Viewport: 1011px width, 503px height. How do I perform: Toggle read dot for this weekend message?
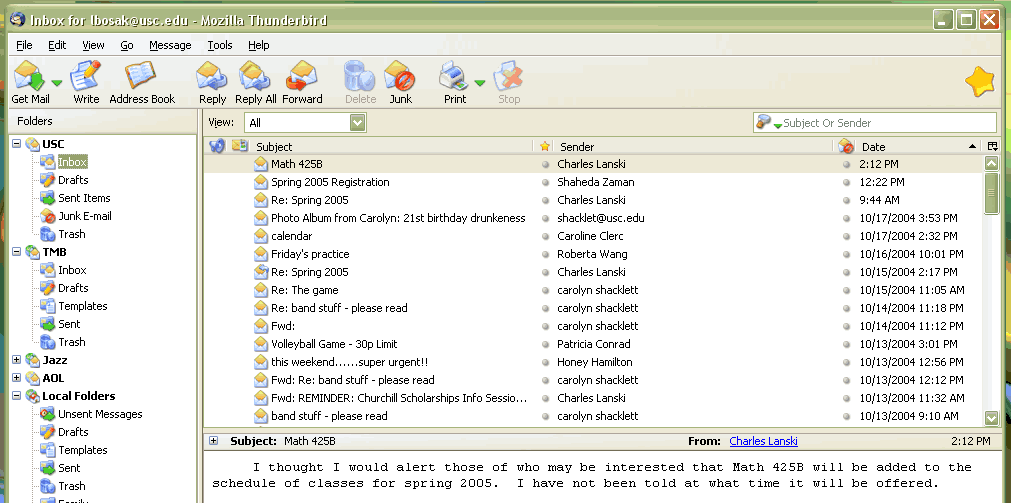tap(545, 362)
